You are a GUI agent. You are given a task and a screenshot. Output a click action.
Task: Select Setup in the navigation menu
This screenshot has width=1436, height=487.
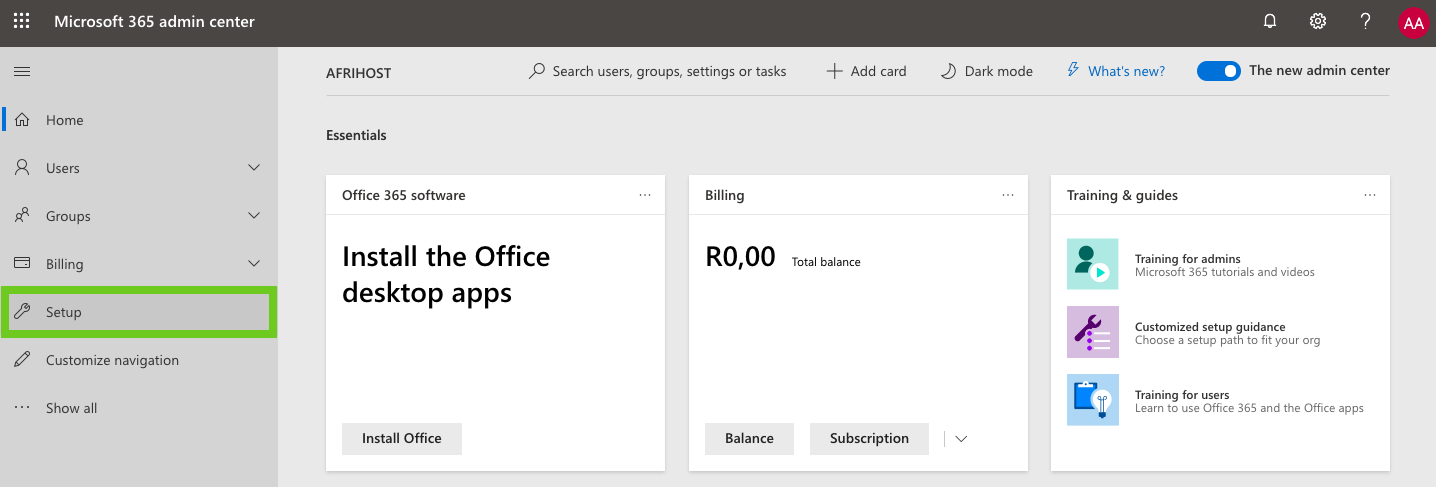[64, 312]
